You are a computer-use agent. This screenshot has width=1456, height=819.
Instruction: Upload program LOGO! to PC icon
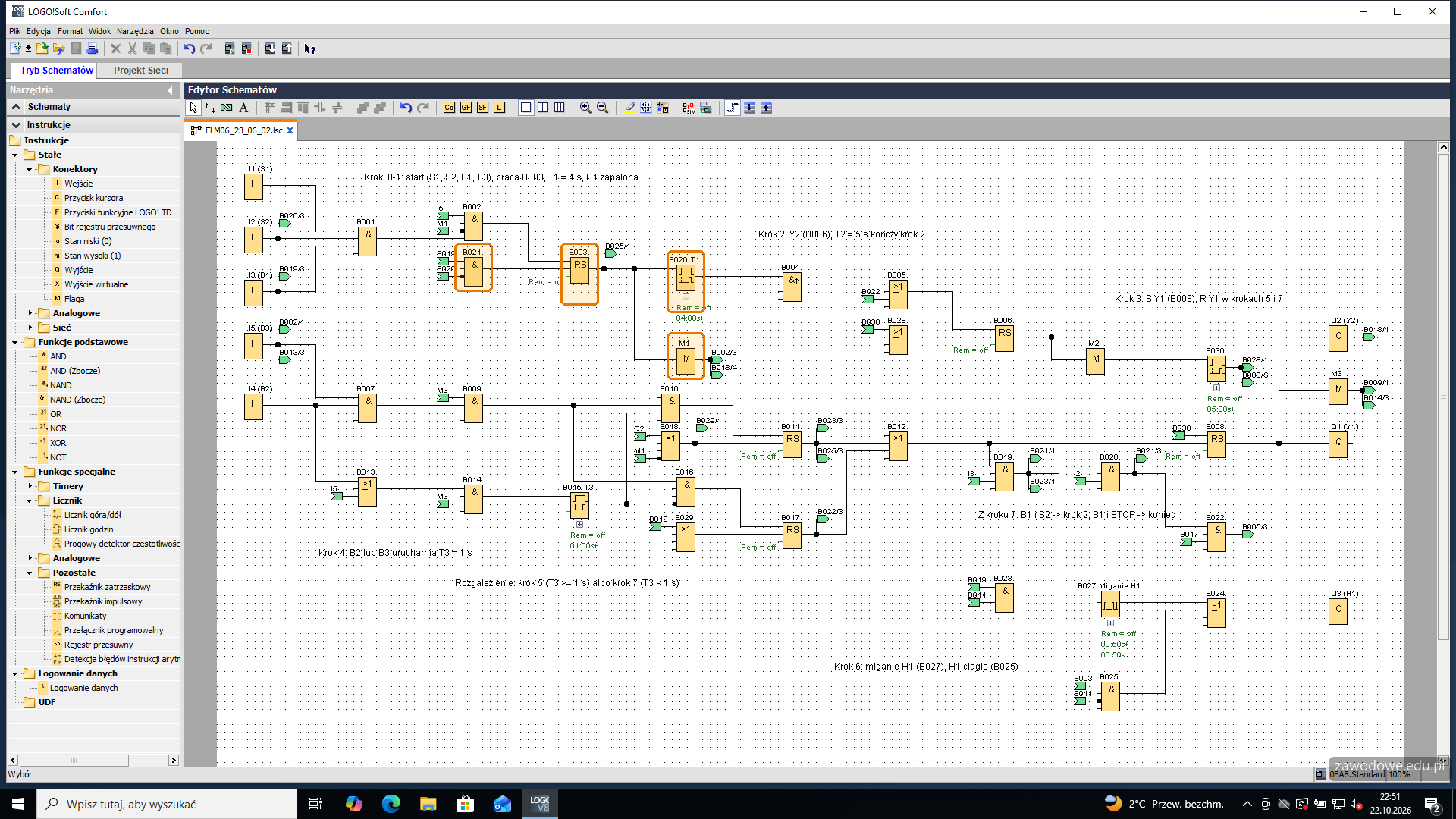click(287, 49)
